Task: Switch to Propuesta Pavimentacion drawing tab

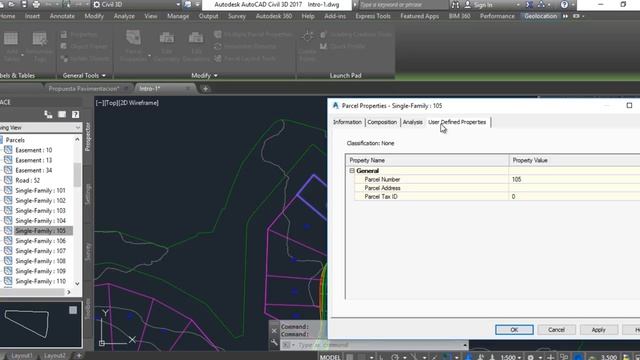Action: (x=84, y=89)
